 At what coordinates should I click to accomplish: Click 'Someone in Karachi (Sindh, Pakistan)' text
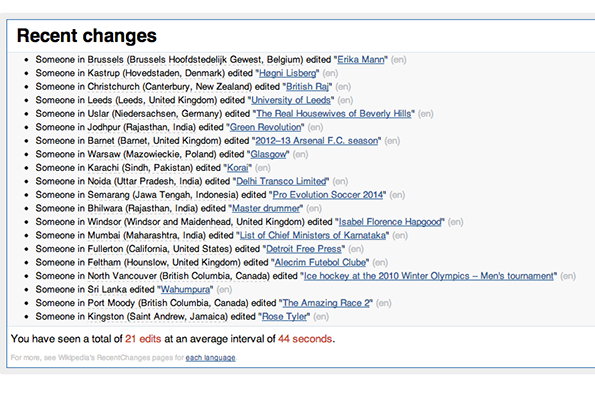(x=114, y=168)
